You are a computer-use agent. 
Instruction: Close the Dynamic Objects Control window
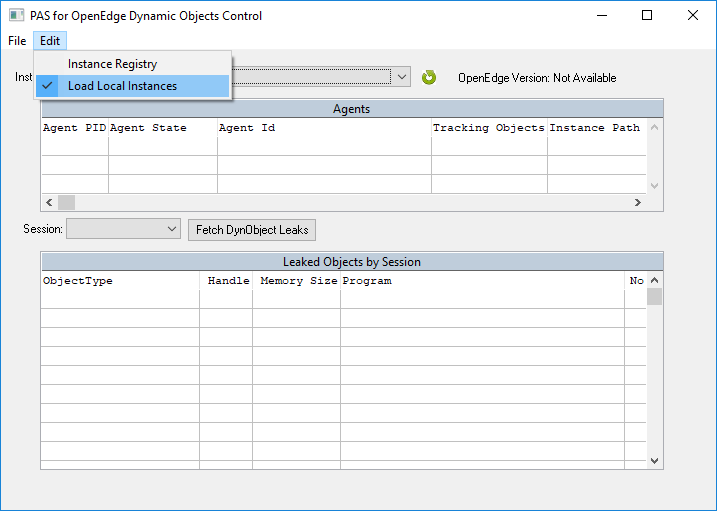tap(693, 15)
